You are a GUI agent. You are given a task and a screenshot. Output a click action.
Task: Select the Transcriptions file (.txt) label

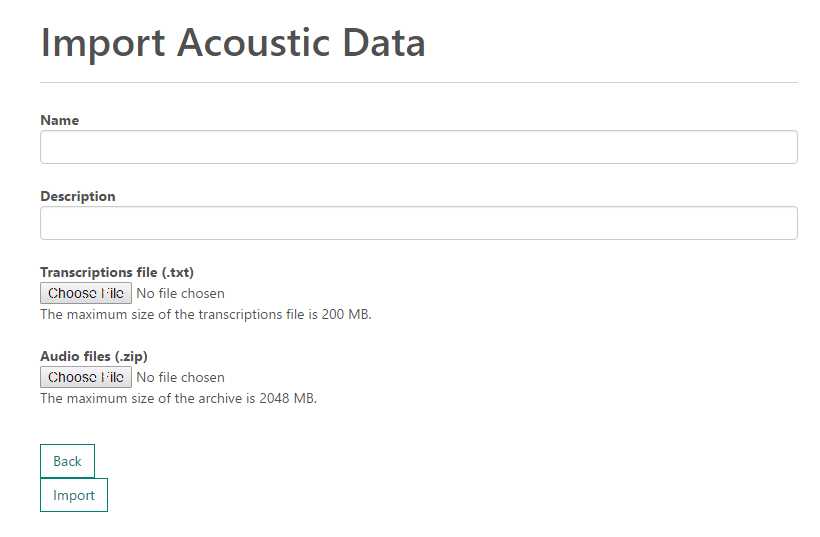(x=116, y=272)
